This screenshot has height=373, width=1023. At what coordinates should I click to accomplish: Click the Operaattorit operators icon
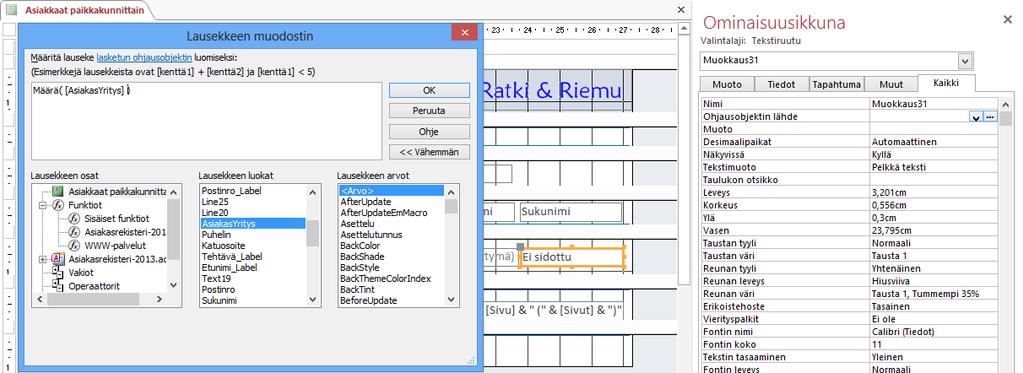pyautogui.click(x=57, y=286)
